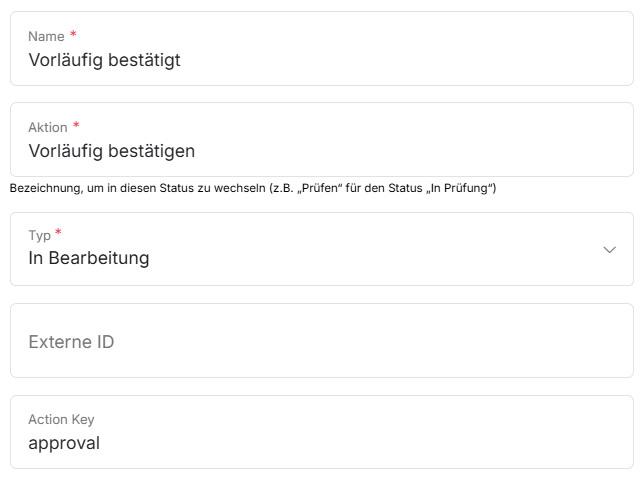Viewport: 644px width, 484px height.
Task: Focus the Action Key input field
Action: [322, 432]
